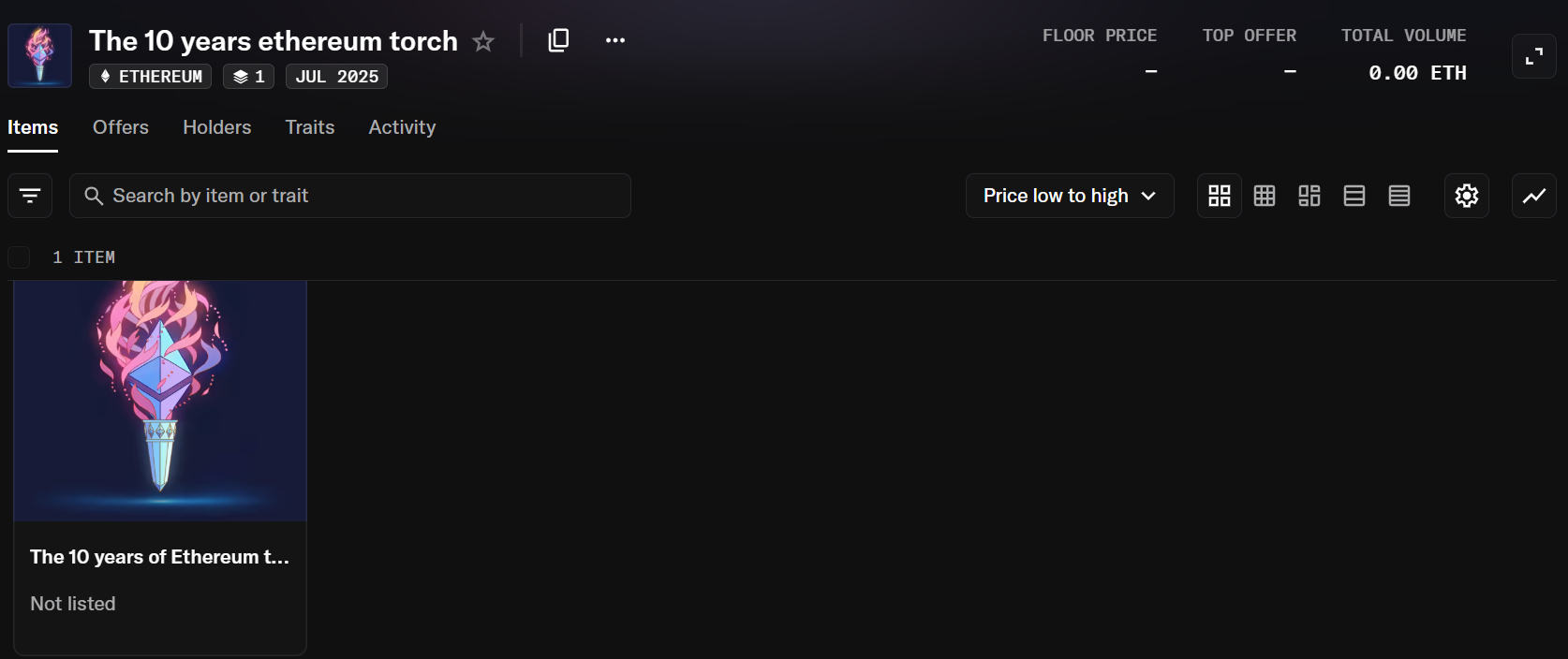The height and width of the screenshot is (659, 1568).
Task: Select the list view icon
Action: [x=1354, y=196]
